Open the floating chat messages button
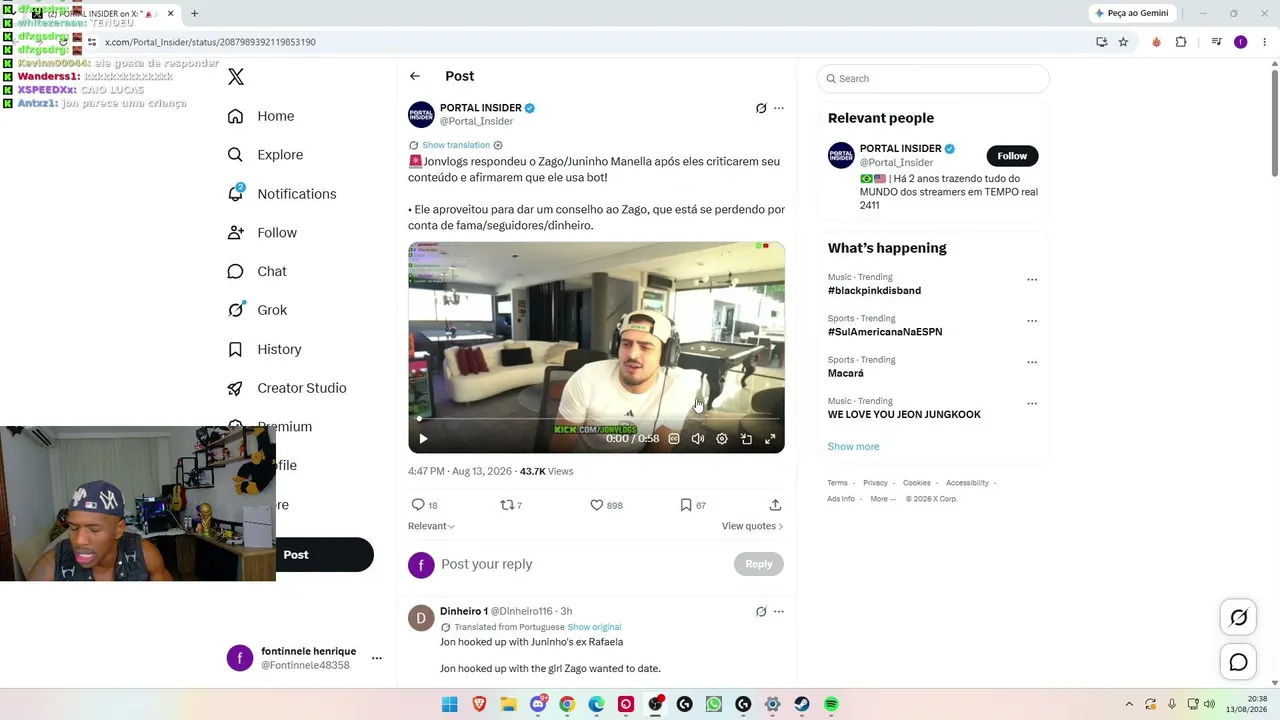 coord(1238,662)
